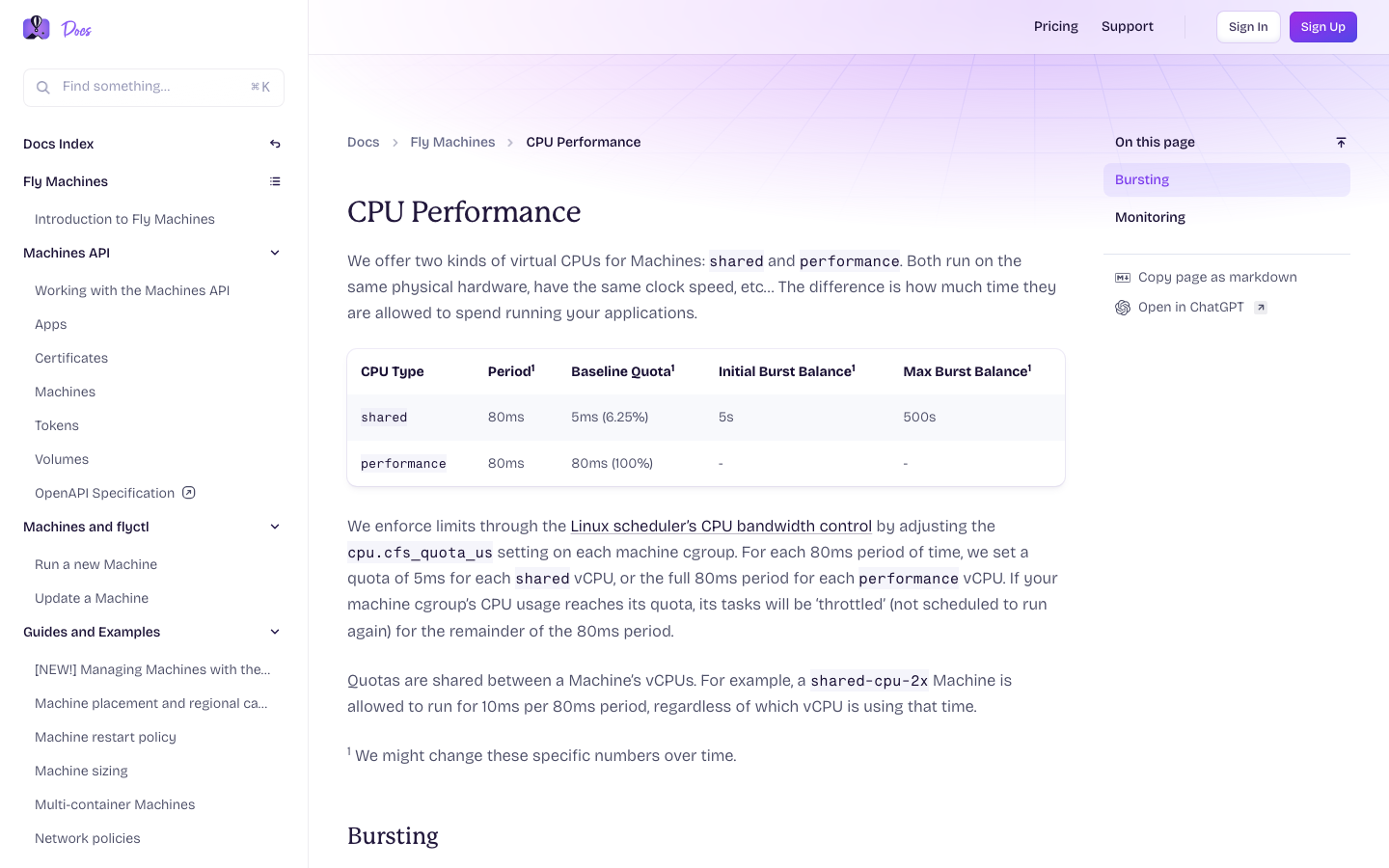The image size is (1389, 868).
Task: Follow the Linux scheduler's CPU bandwidth control link
Action: pyautogui.click(x=722, y=526)
